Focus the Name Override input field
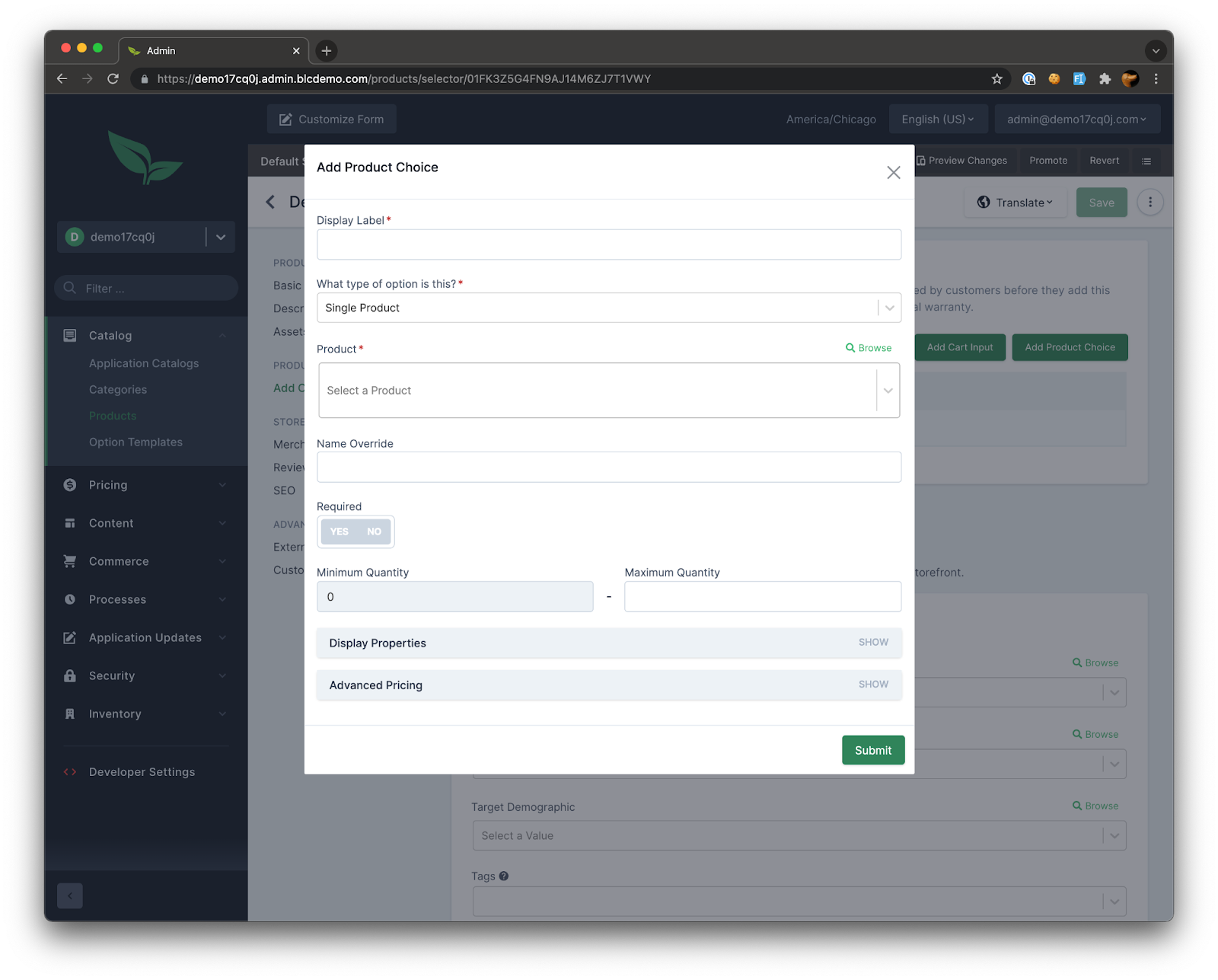Image resolution: width=1218 pixels, height=980 pixels. click(x=609, y=467)
